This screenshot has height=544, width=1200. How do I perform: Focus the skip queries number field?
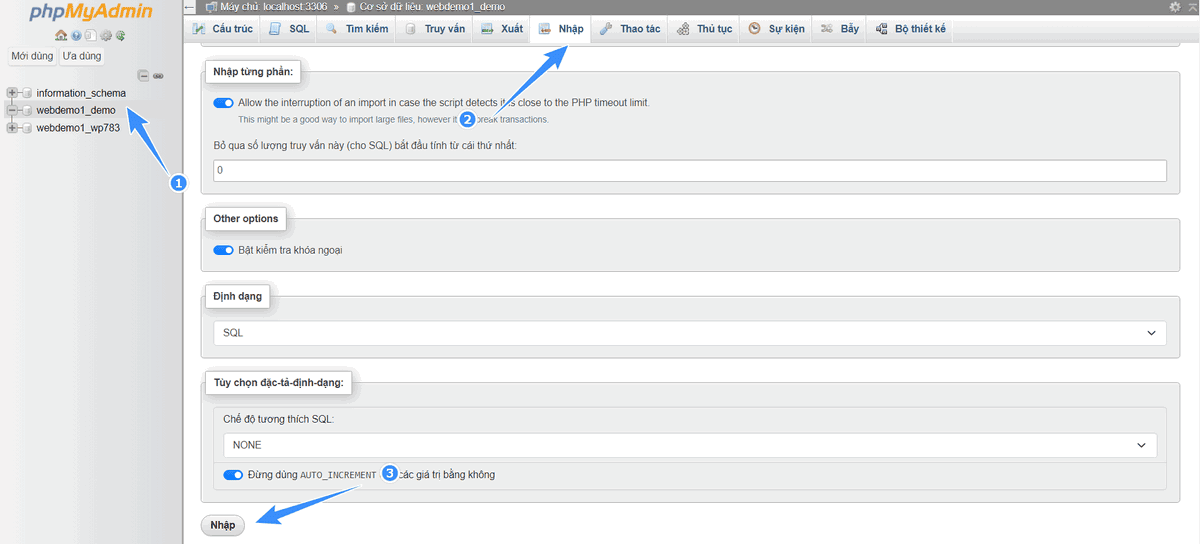click(690, 171)
